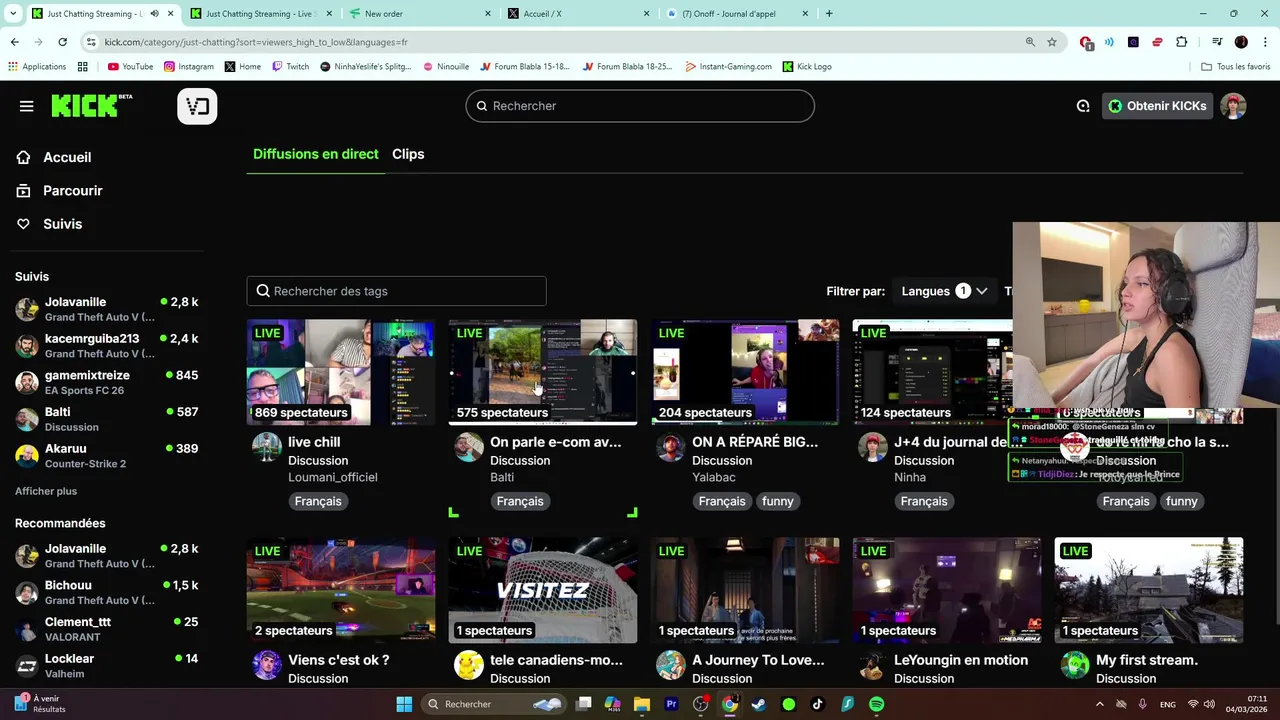Switch to Onoff Journal d'appel tab

point(738,14)
